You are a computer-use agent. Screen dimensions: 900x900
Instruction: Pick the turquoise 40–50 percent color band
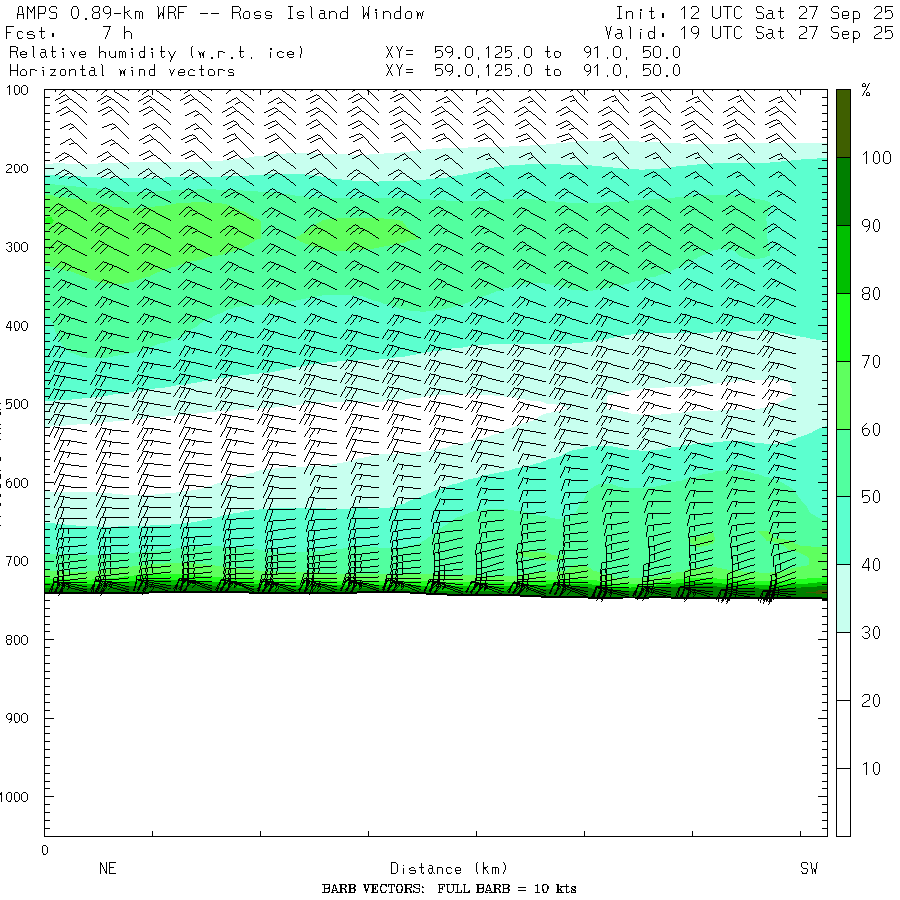843,530
